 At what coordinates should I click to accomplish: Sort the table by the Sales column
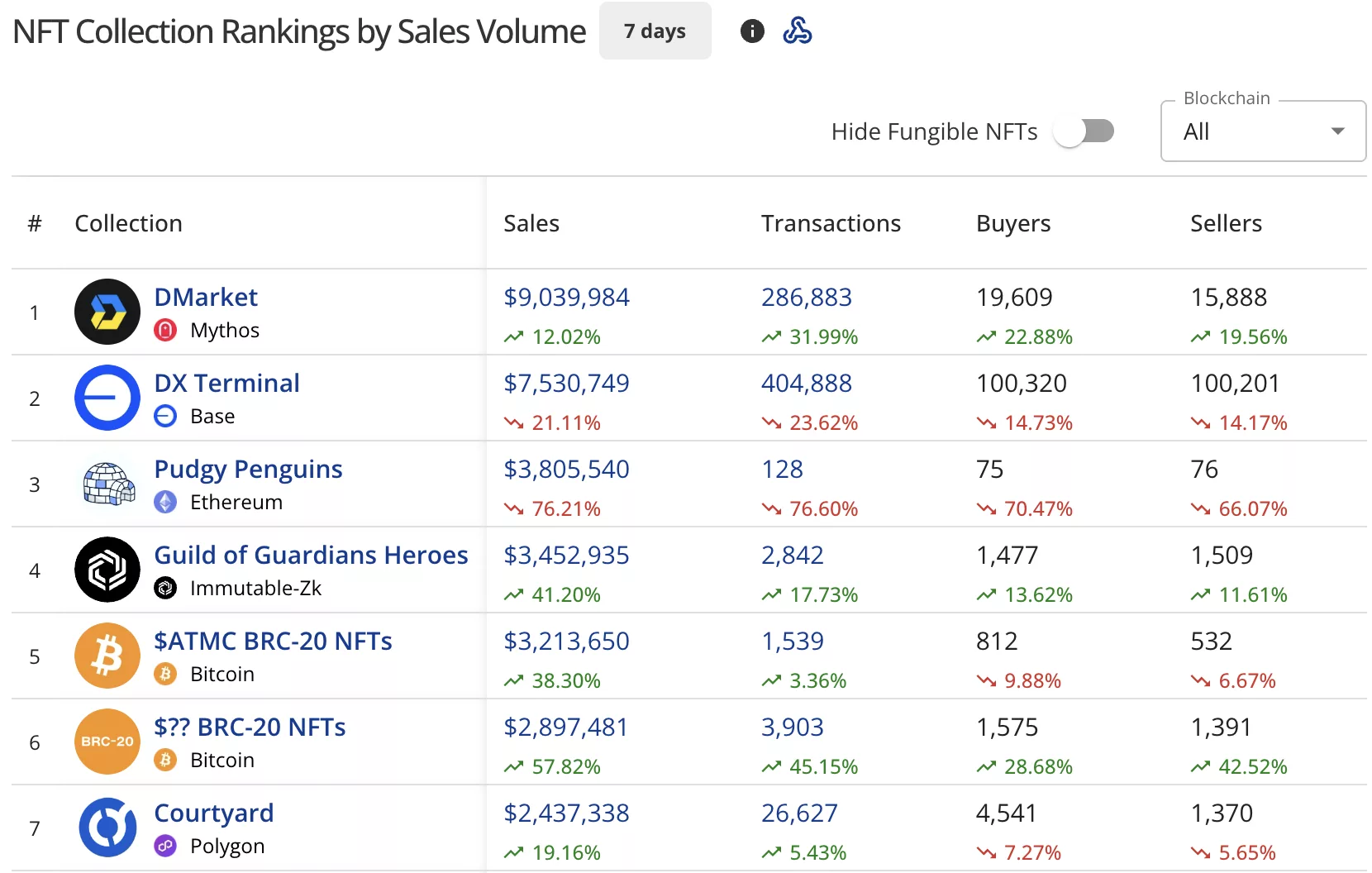click(531, 222)
